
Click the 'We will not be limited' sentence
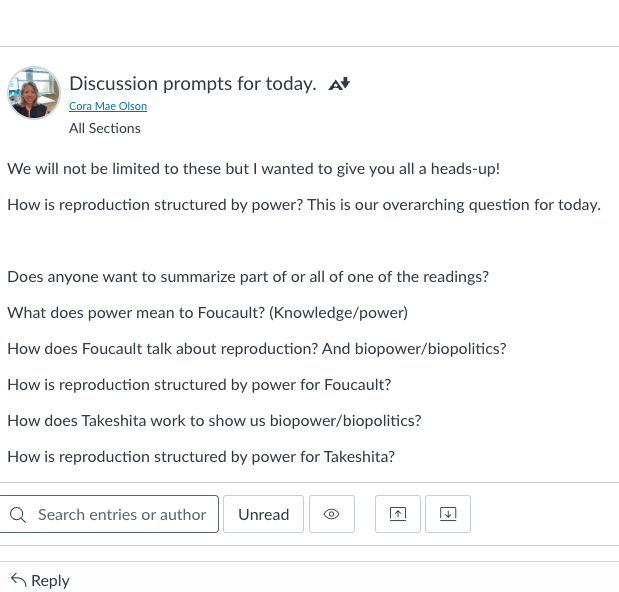point(253,169)
